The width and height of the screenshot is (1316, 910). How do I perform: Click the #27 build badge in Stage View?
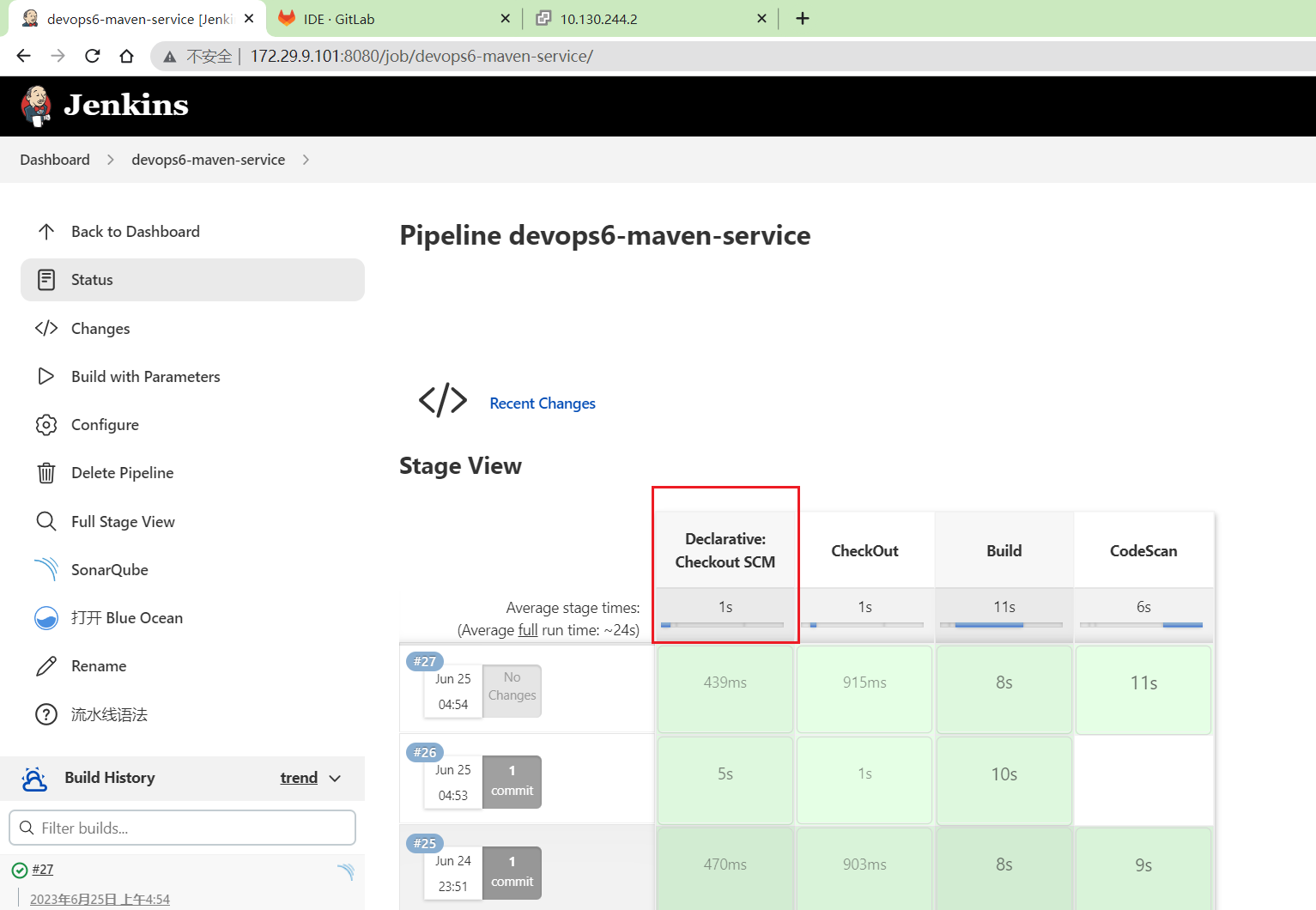click(x=425, y=661)
